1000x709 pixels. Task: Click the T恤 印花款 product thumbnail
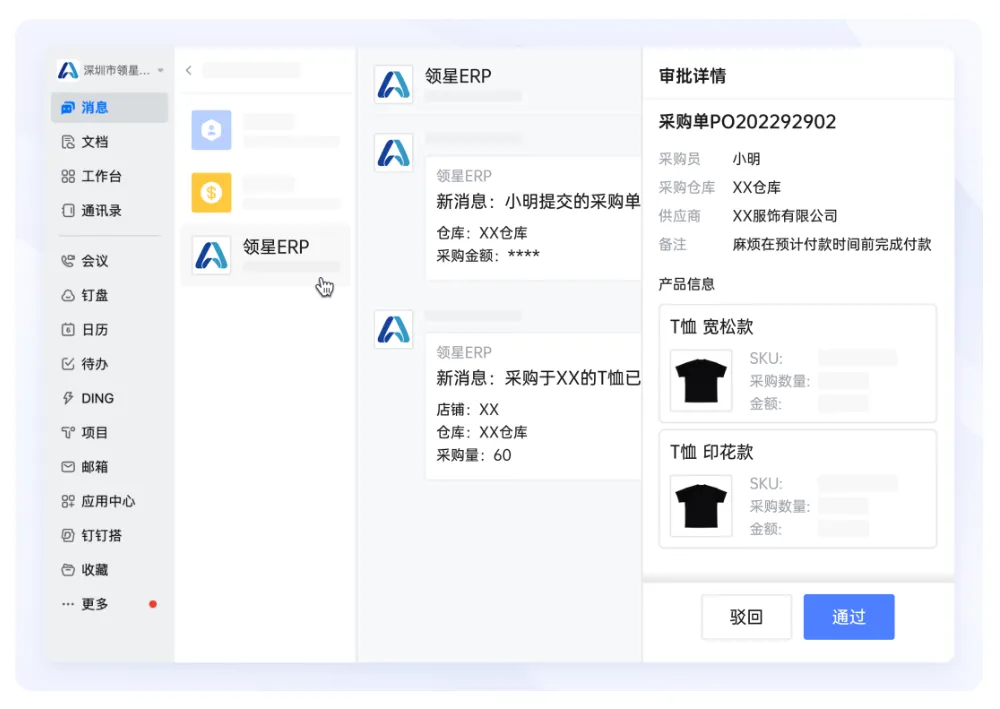(701, 506)
